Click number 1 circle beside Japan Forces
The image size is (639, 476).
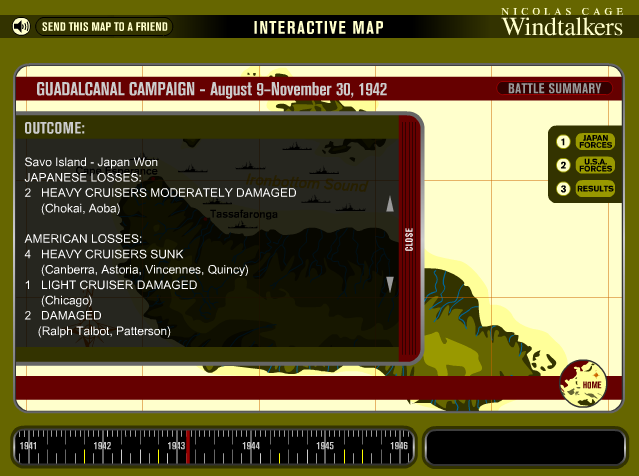click(563, 142)
